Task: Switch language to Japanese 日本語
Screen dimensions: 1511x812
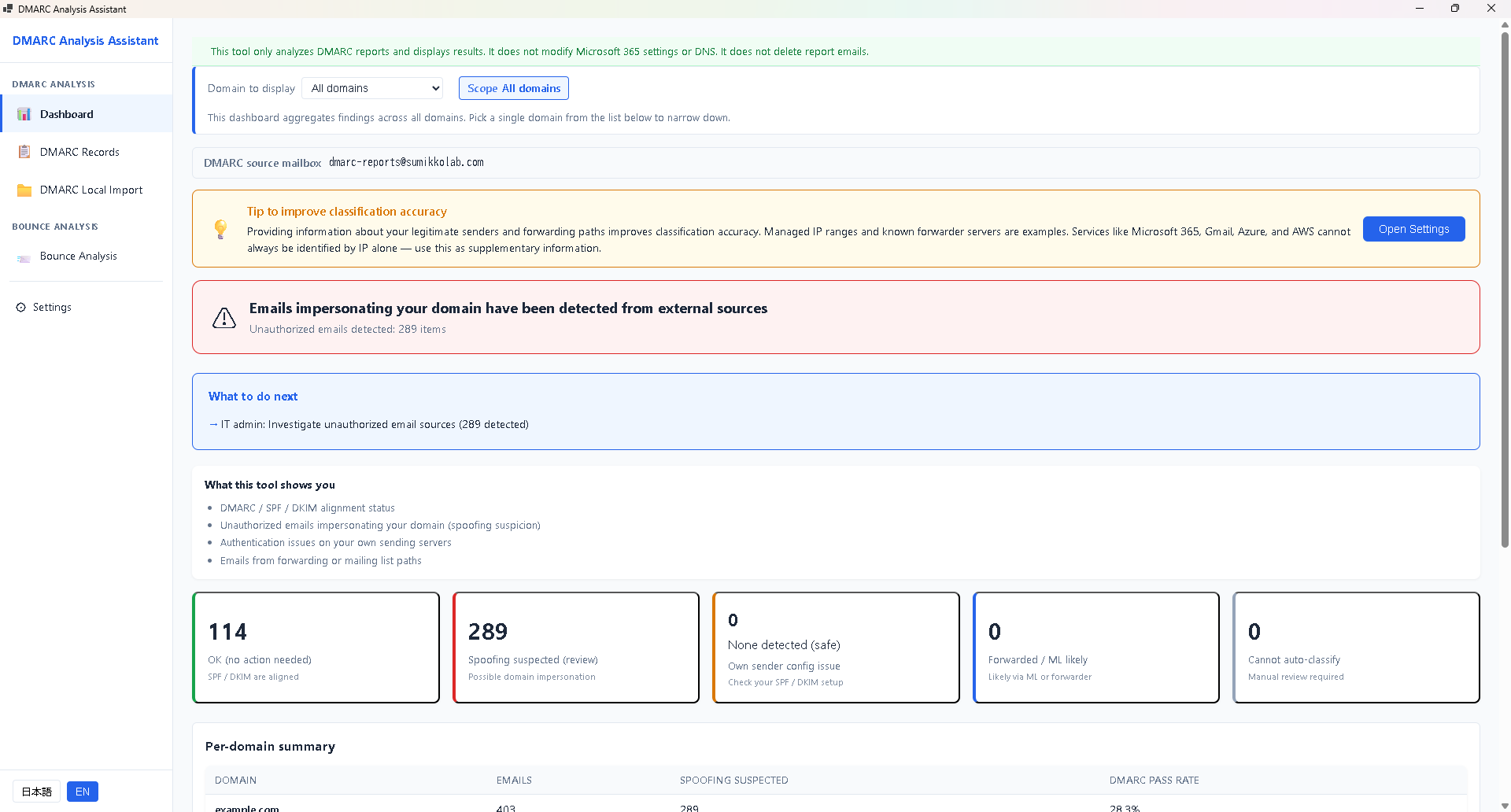Action: click(x=37, y=792)
